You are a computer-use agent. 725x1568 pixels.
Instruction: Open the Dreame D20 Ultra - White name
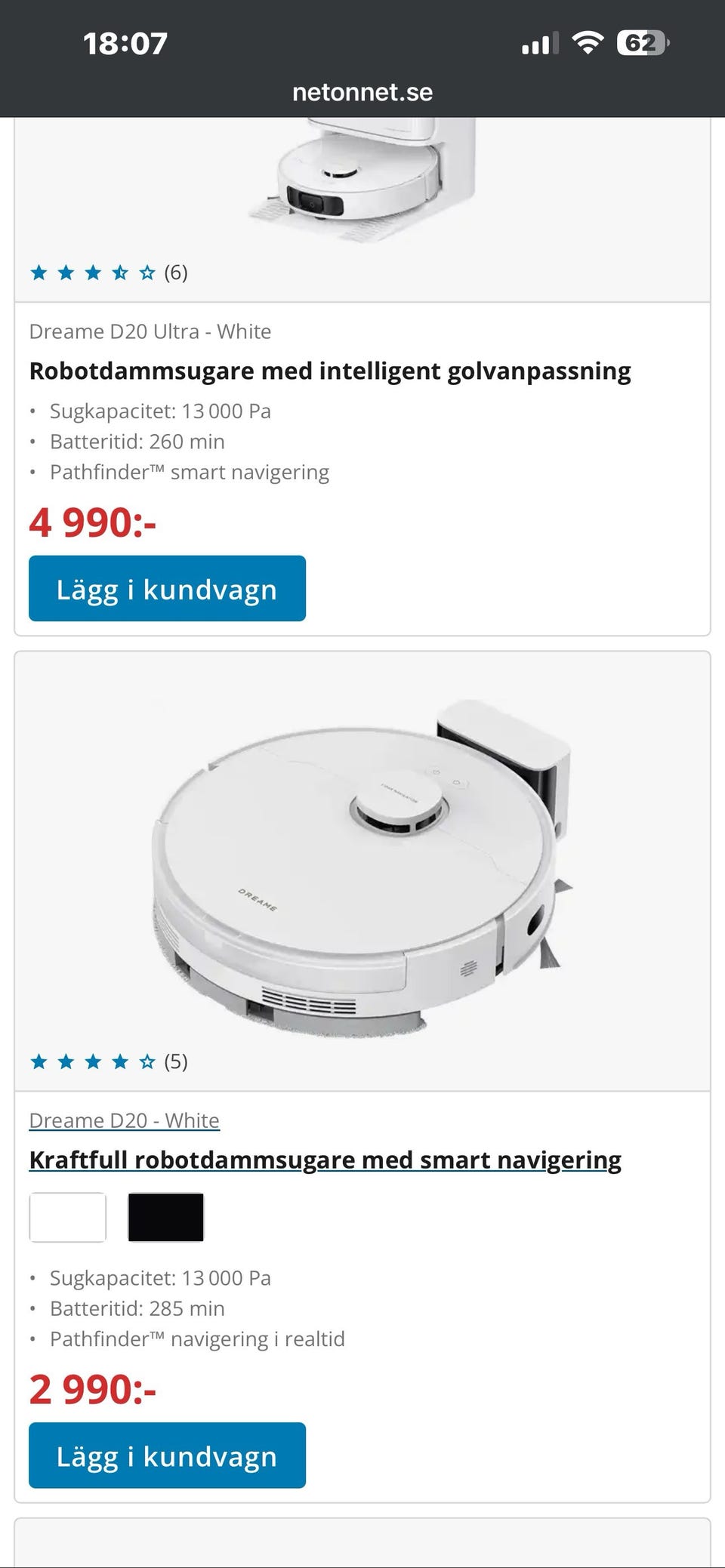[150, 331]
